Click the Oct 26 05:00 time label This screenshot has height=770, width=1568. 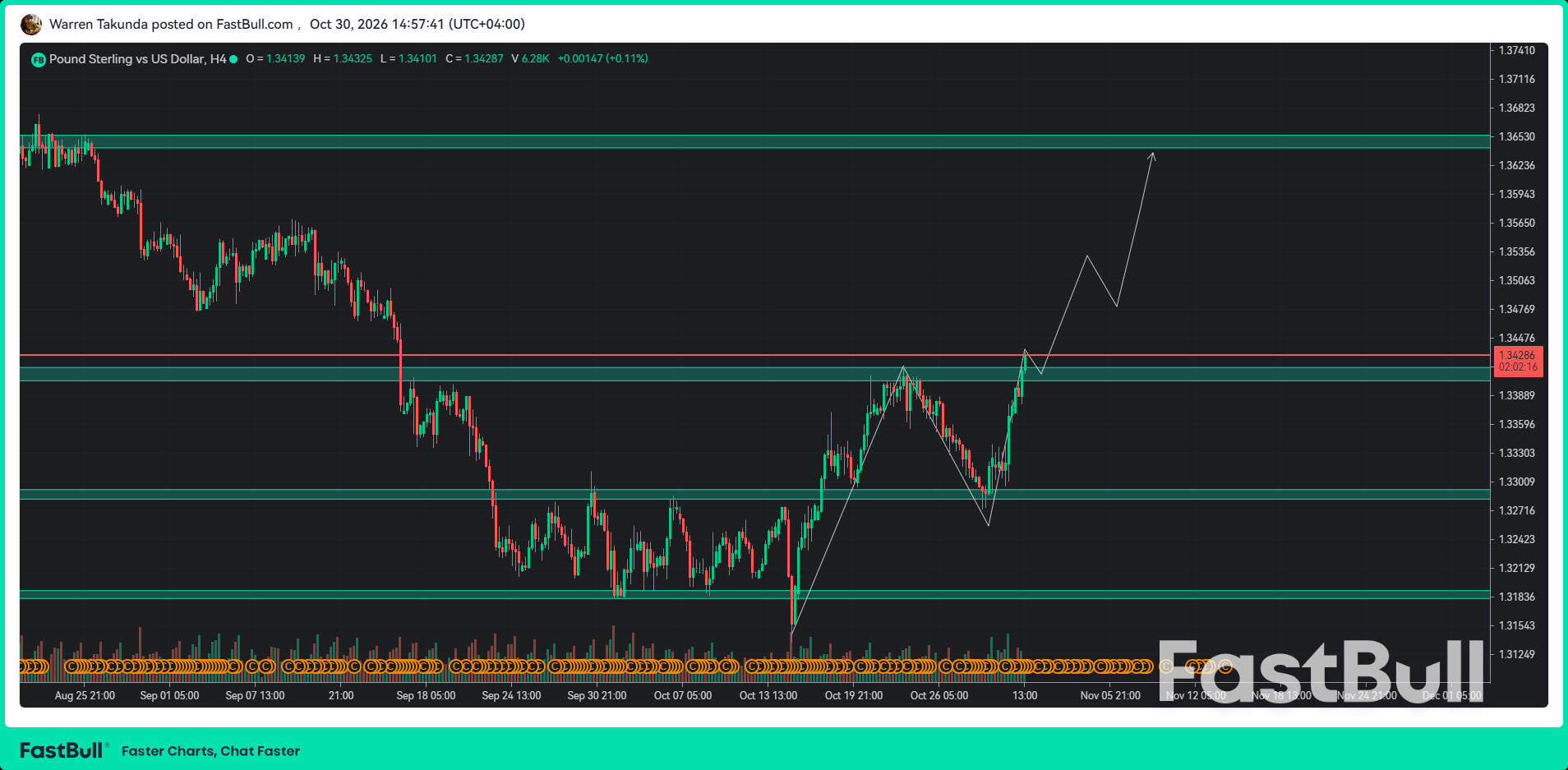pyautogui.click(x=939, y=695)
